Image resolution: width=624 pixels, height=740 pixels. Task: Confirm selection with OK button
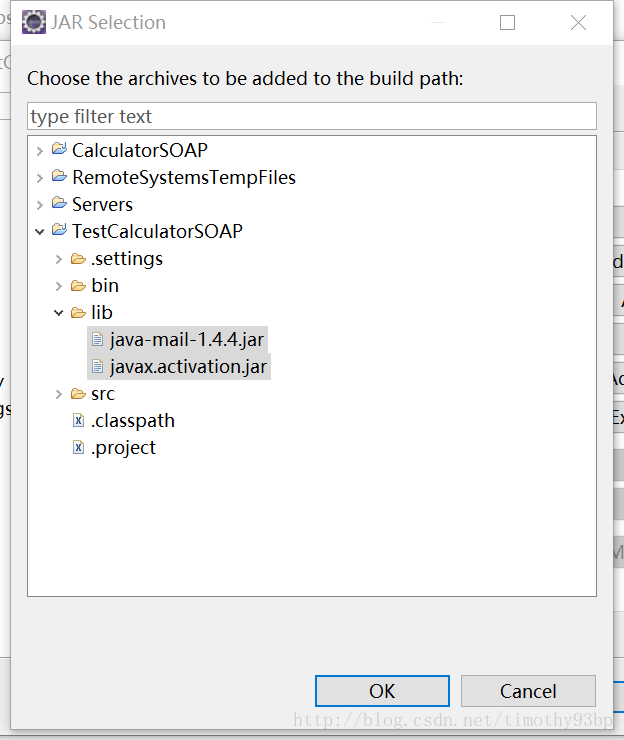tap(382, 691)
